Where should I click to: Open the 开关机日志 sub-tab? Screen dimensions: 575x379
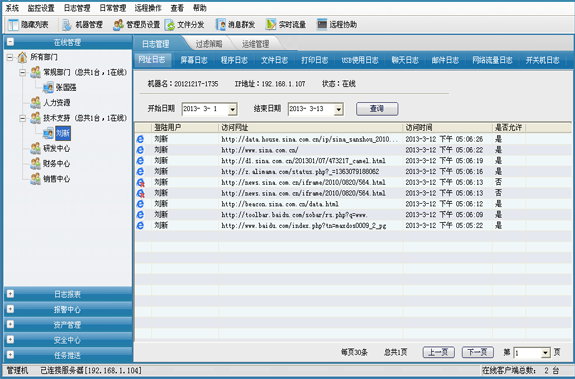click(x=542, y=60)
